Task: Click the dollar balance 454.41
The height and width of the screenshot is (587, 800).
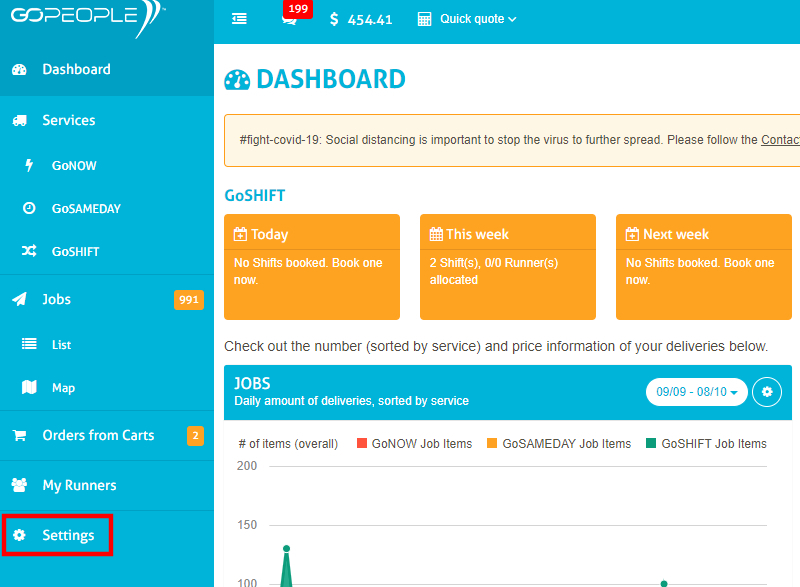Action: tap(361, 19)
